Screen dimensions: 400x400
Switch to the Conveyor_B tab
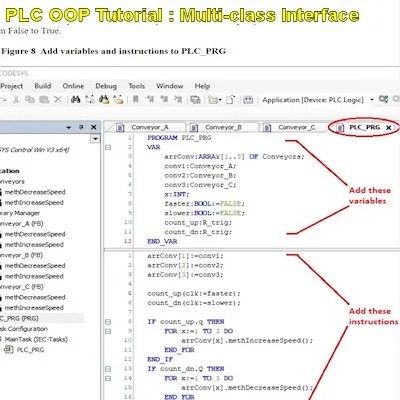click(x=223, y=127)
